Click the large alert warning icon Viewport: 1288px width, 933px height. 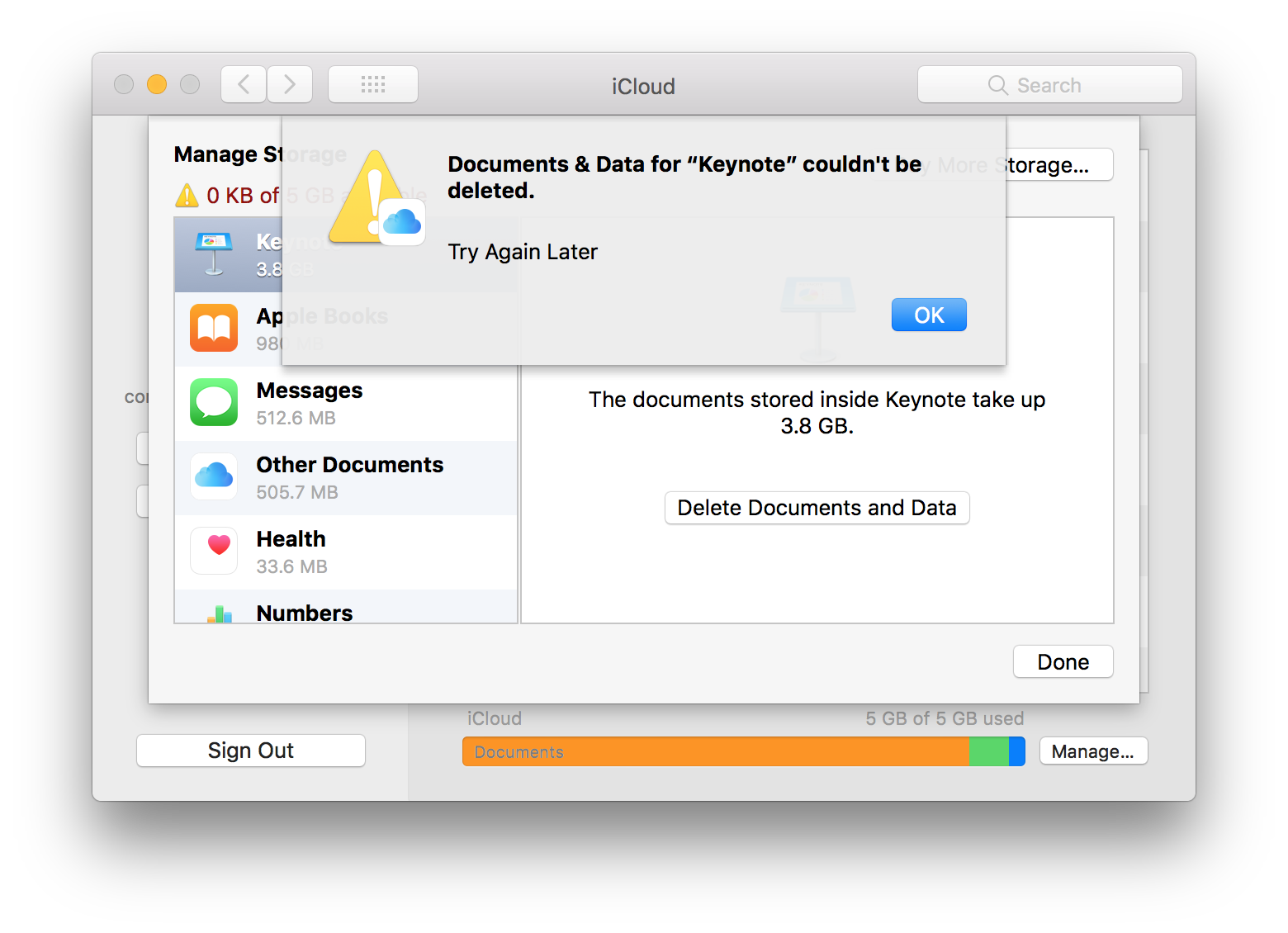[376, 198]
